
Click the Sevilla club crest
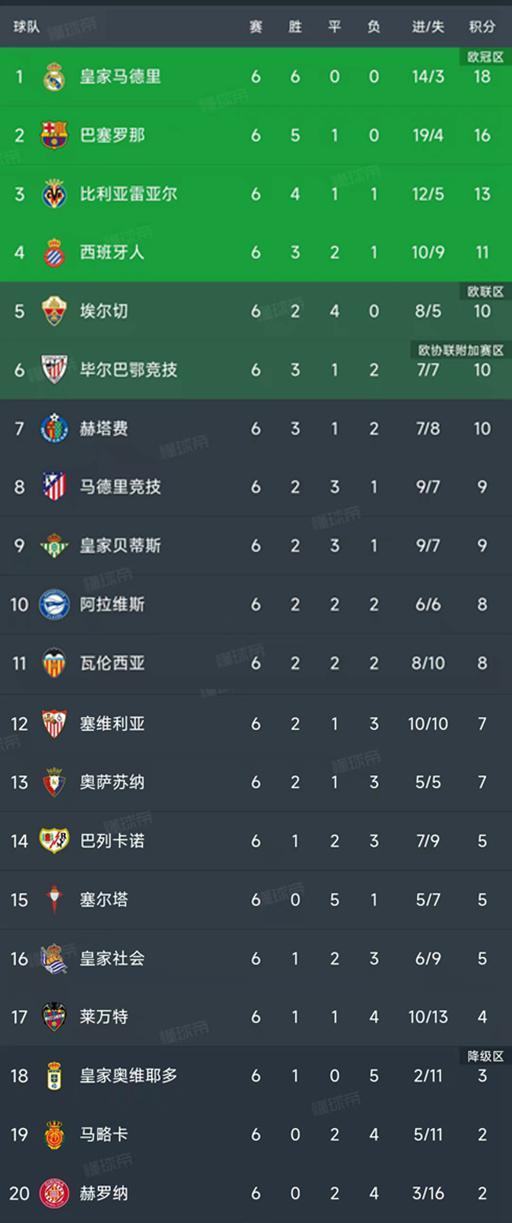pyautogui.click(x=54, y=722)
